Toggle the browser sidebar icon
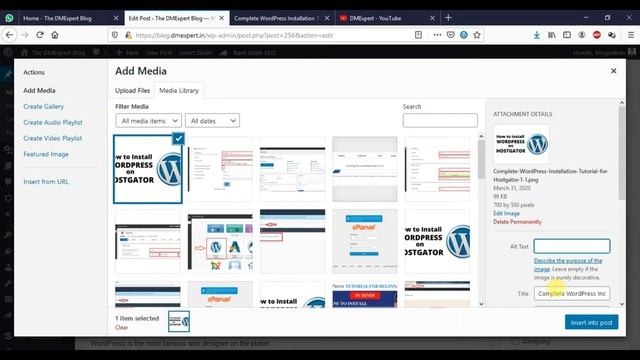The image size is (640, 360). coord(567,35)
